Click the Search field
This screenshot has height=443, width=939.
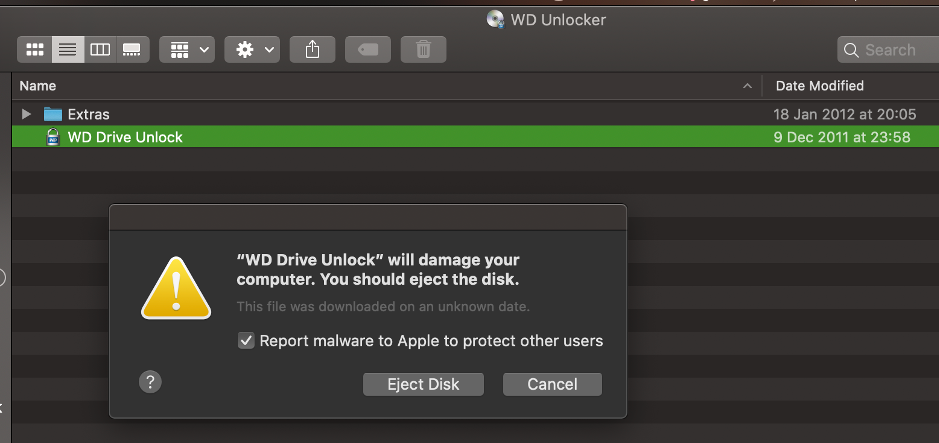(888, 49)
